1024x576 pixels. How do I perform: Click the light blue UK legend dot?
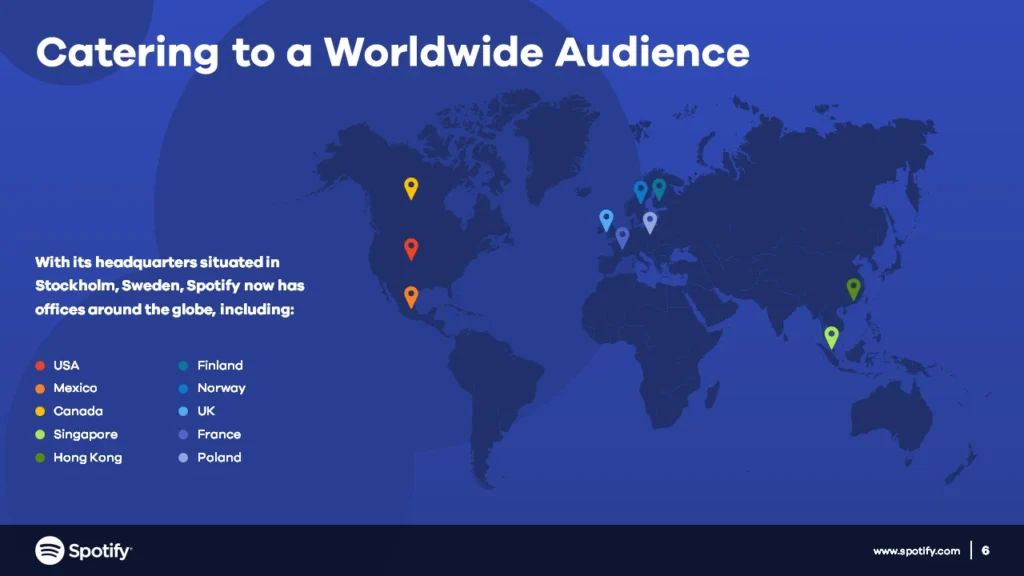[184, 411]
